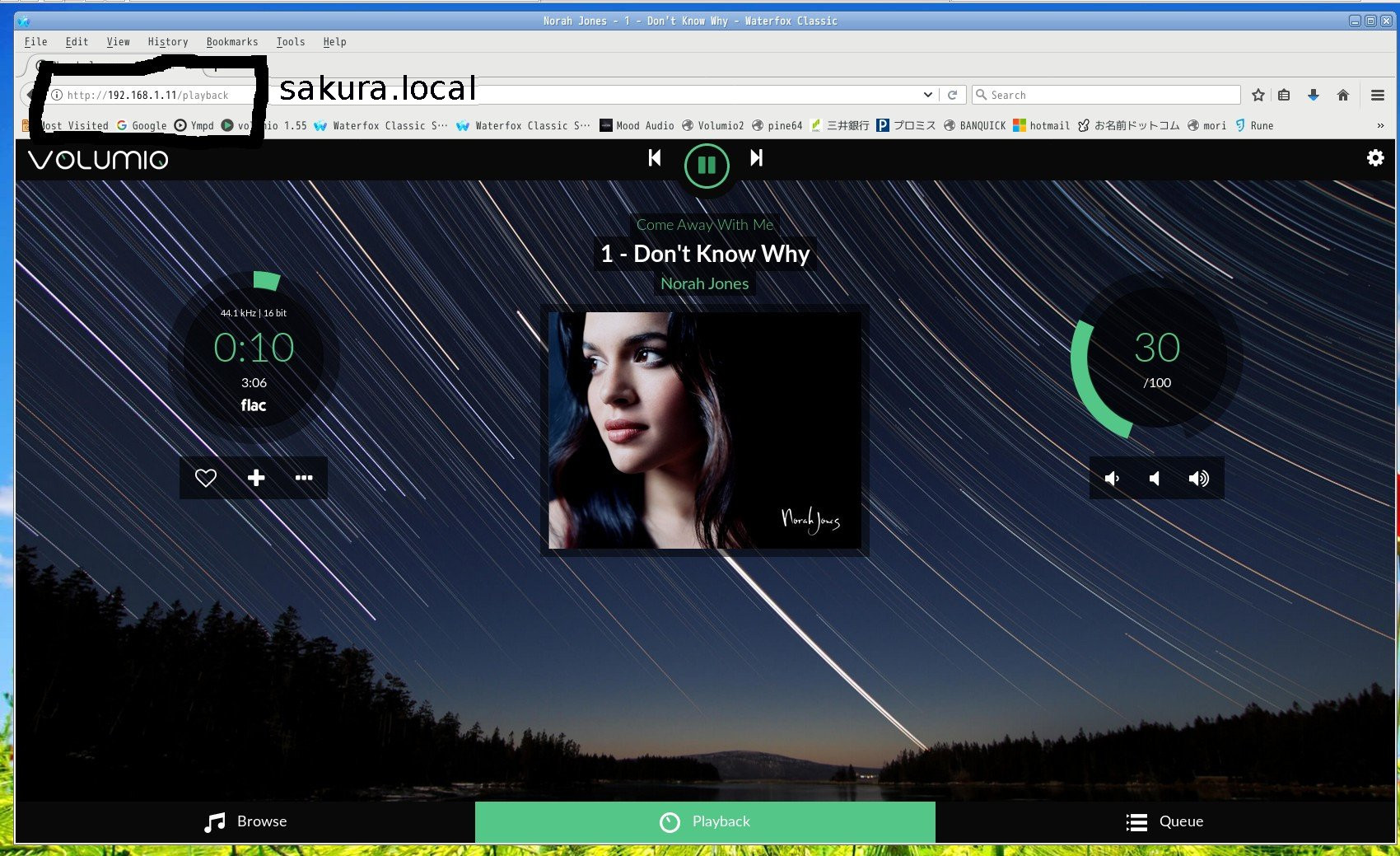This screenshot has width=1400, height=856.
Task: Expand the URL bar history dropdown
Action: tap(927, 95)
